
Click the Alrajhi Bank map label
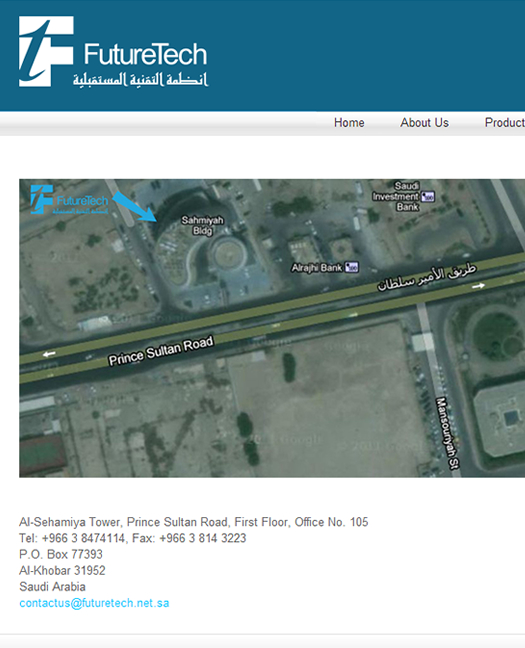pyautogui.click(x=317, y=268)
